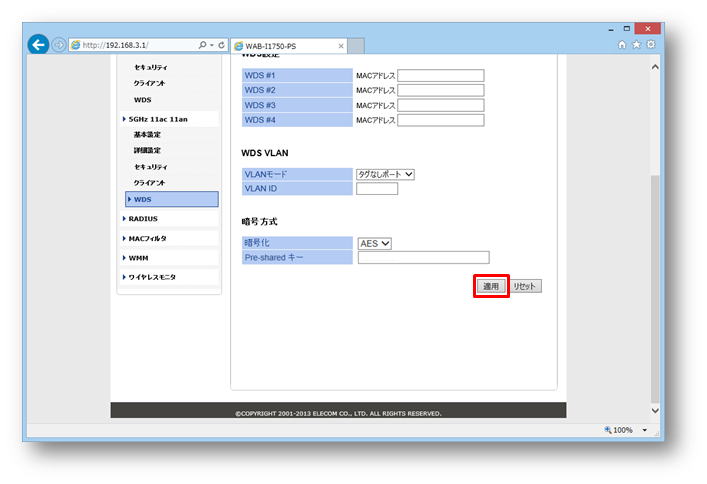Click the vertical scrollbar down arrow
This screenshot has width=707, height=484.
click(655, 410)
